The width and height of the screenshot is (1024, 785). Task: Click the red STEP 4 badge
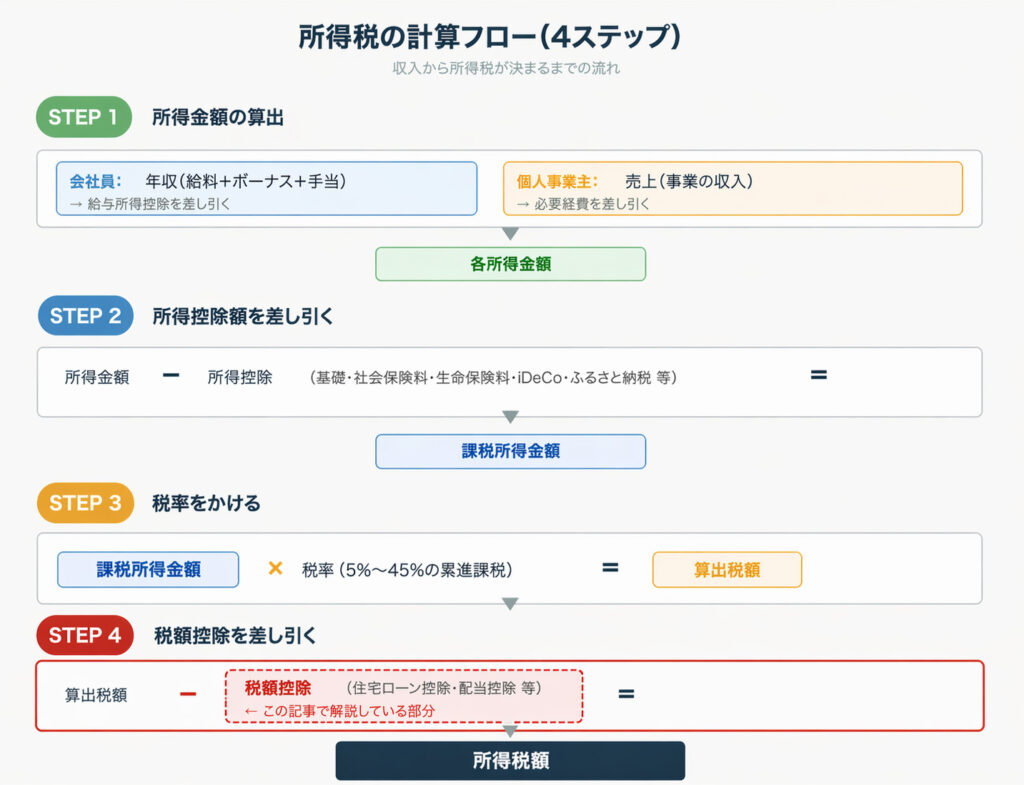tap(85, 635)
